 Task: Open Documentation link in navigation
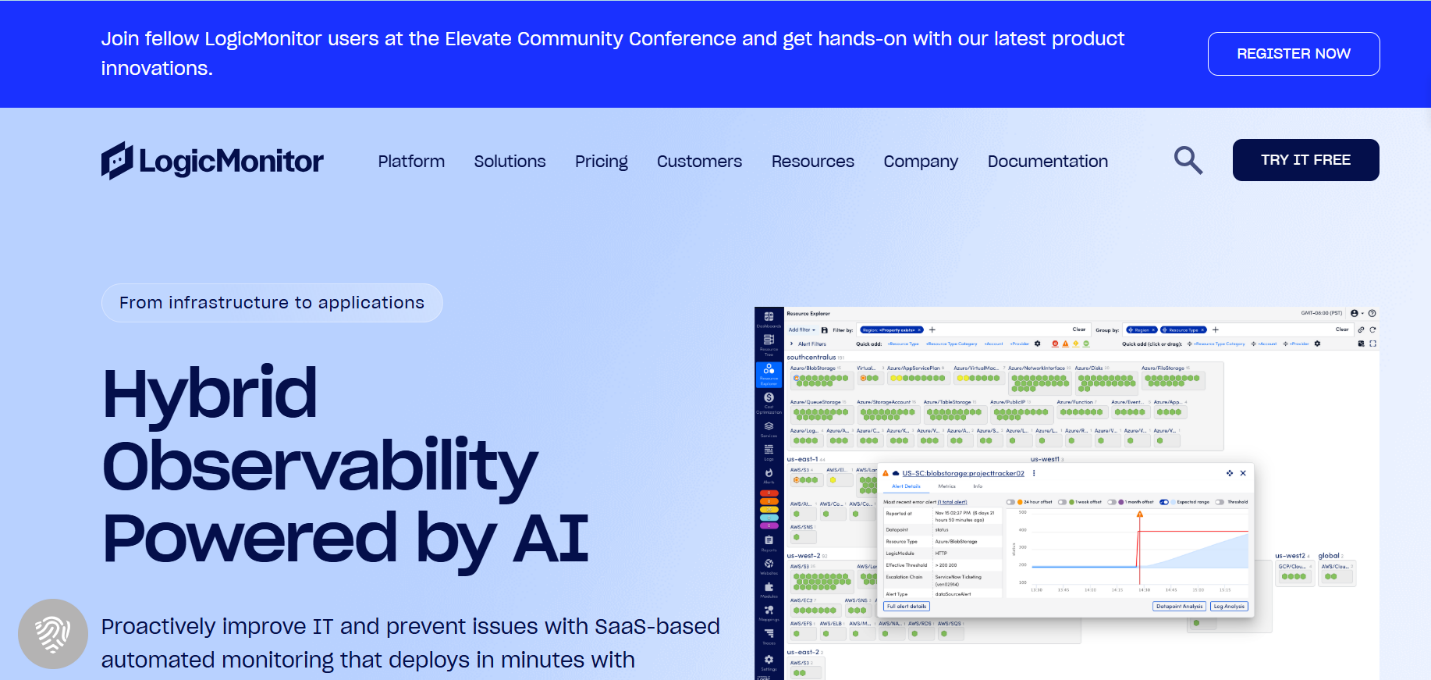click(x=1048, y=161)
